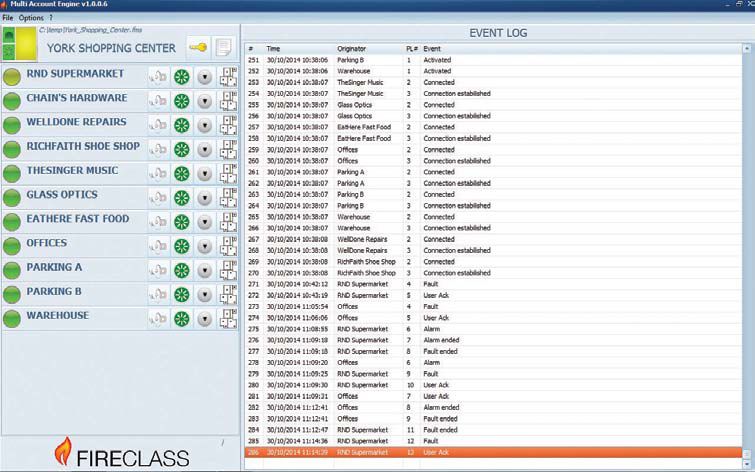755x472 pixels.
Task: Open the File menu
Action: coord(7,18)
